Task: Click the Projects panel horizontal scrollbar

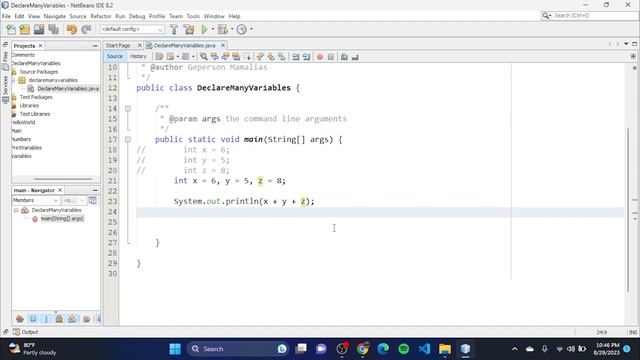Action: pyautogui.click(x=63, y=179)
